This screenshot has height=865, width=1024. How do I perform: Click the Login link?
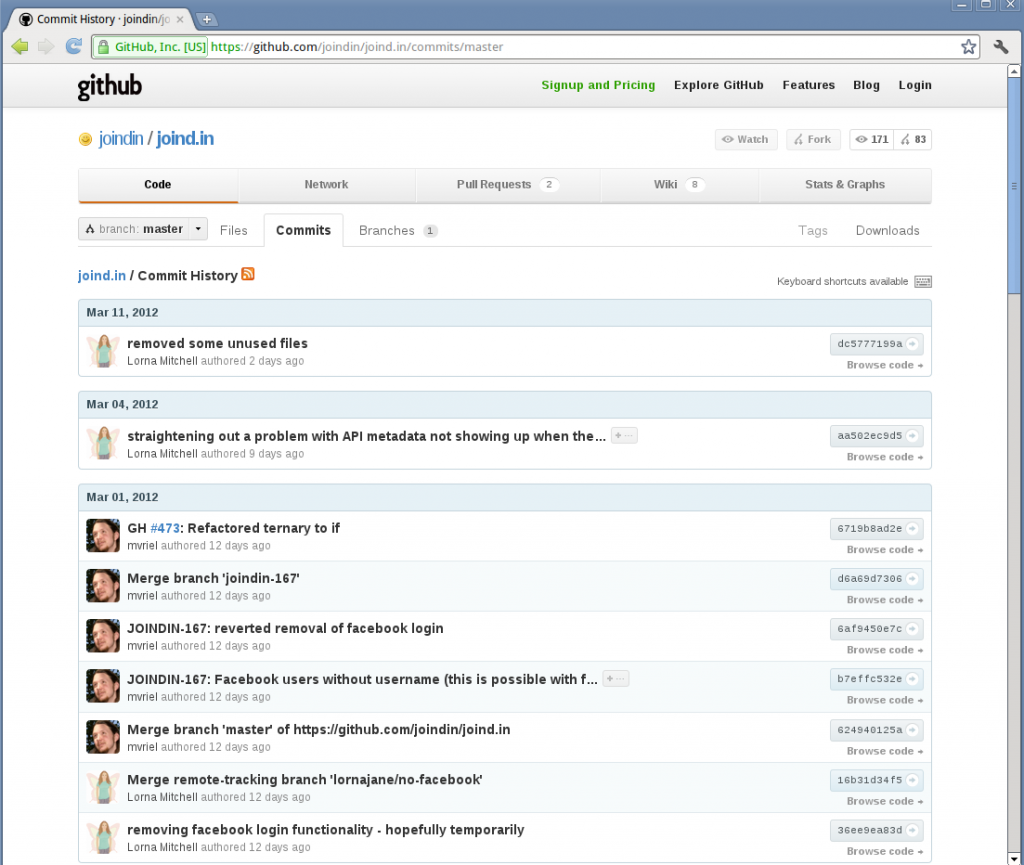(x=914, y=85)
